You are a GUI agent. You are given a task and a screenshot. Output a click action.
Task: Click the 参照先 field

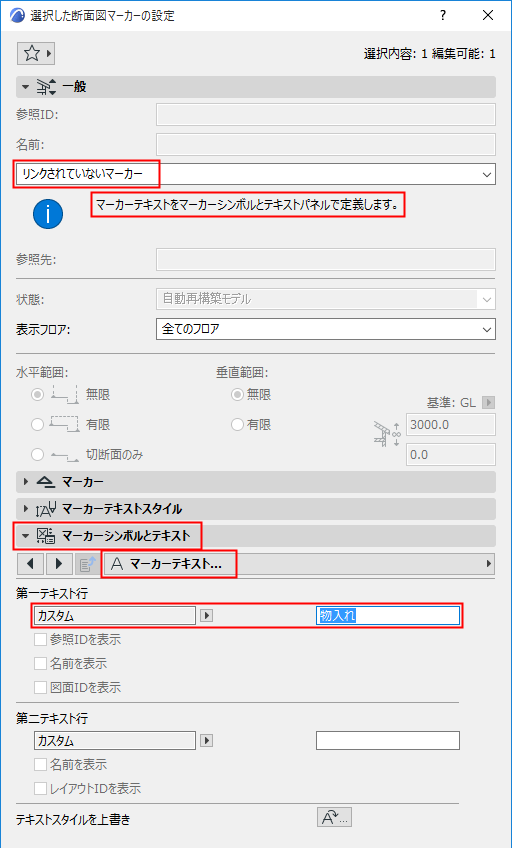[325, 259]
